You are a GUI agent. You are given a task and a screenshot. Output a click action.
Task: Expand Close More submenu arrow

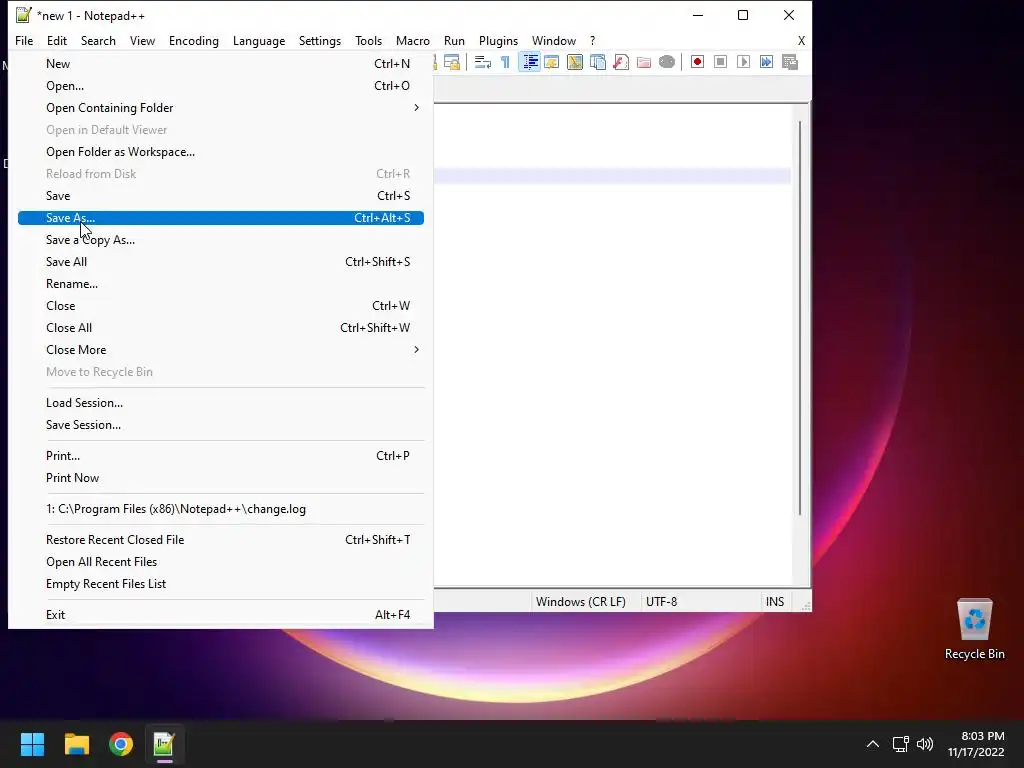[416, 349]
